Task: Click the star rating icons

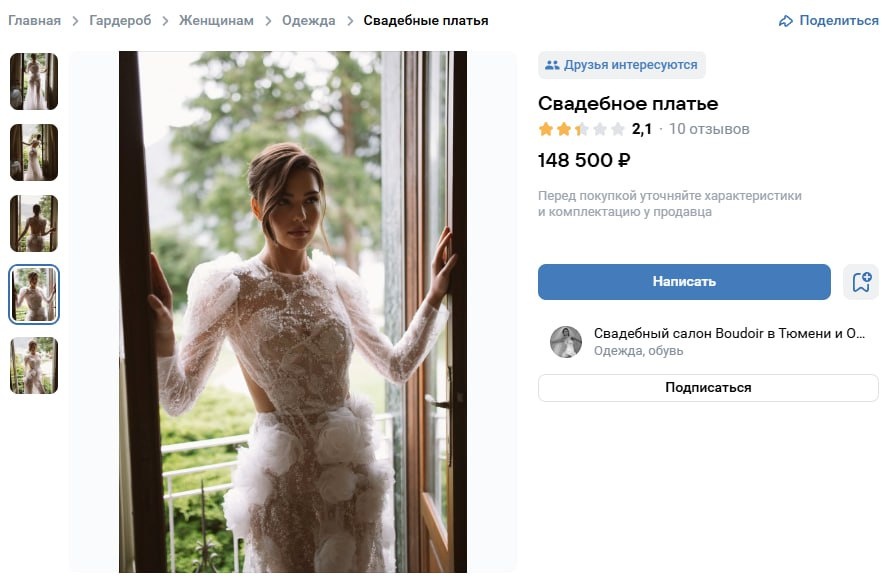Action: pos(582,130)
